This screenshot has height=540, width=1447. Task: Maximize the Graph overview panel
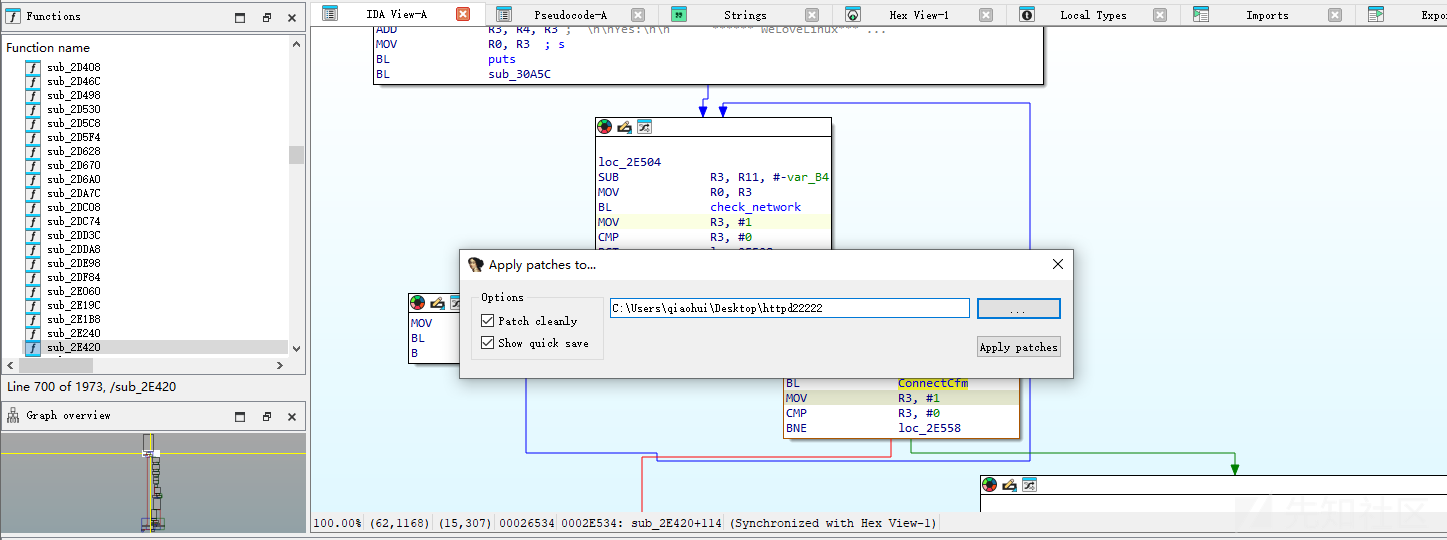[240, 416]
